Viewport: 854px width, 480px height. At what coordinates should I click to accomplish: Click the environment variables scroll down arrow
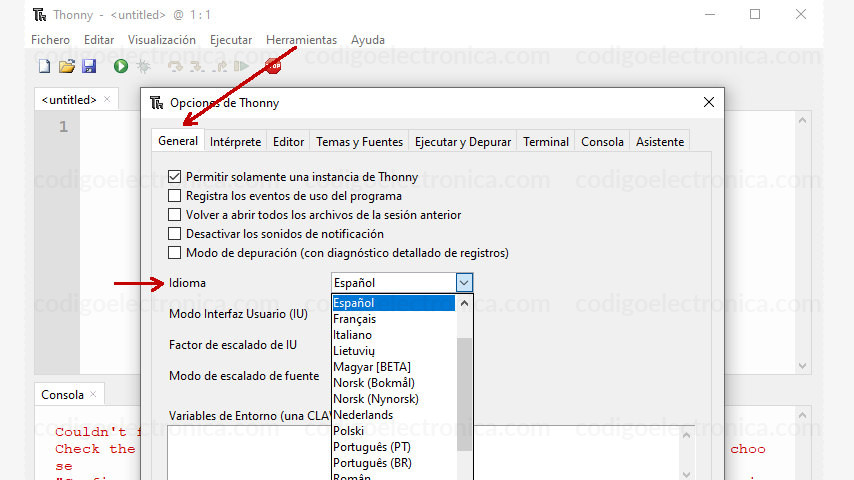pyautogui.click(x=686, y=474)
